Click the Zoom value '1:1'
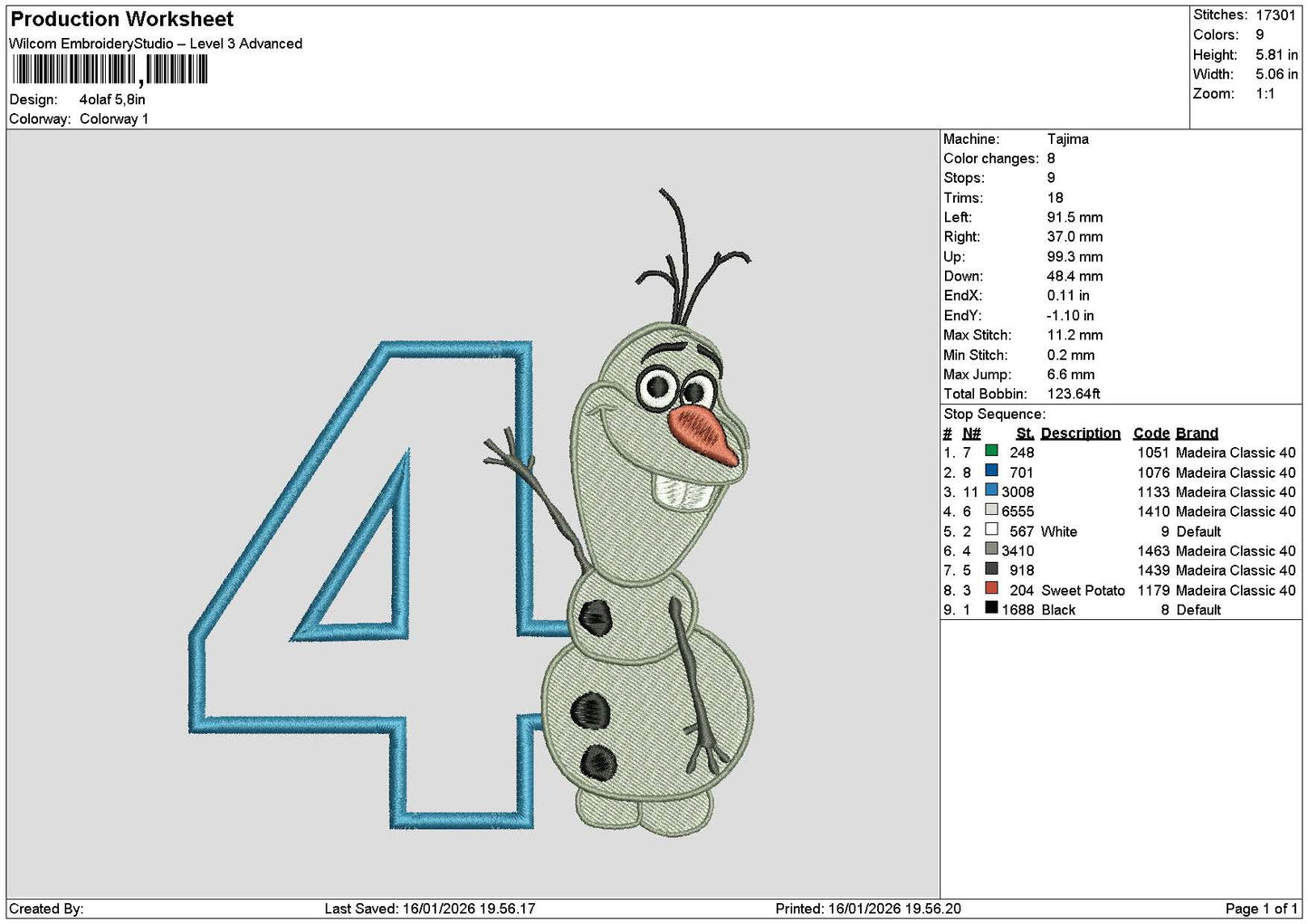1308x924 pixels. tap(1265, 94)
